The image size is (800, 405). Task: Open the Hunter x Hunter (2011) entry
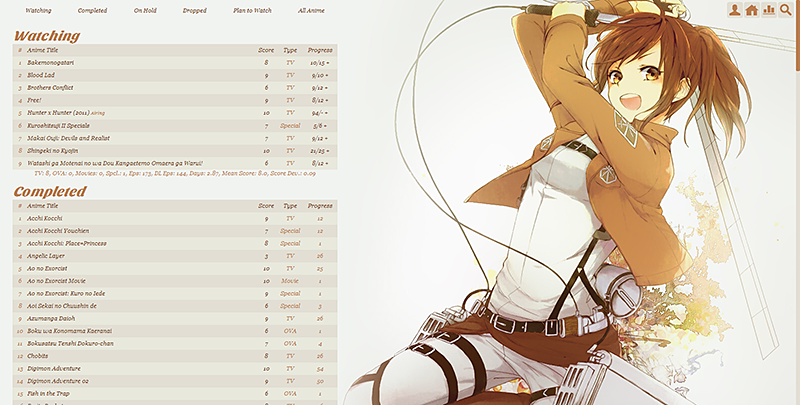tap(58, 112)
